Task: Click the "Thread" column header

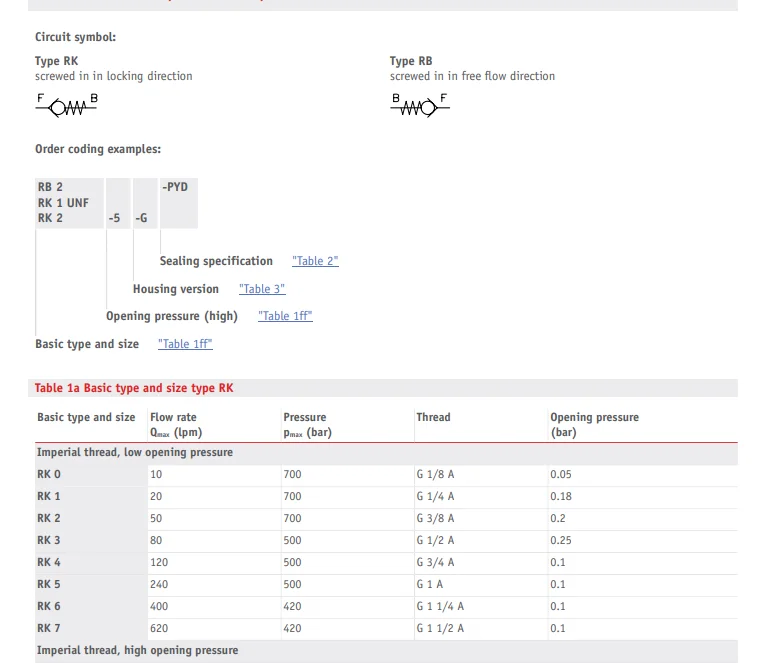Action: [x=433, y=417]
